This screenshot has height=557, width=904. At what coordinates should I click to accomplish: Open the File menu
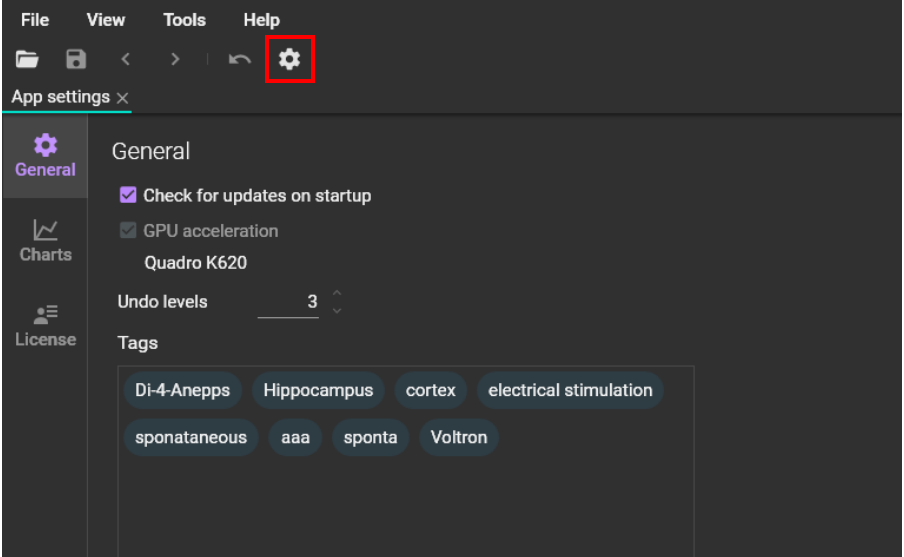click(x=35, y=20)
